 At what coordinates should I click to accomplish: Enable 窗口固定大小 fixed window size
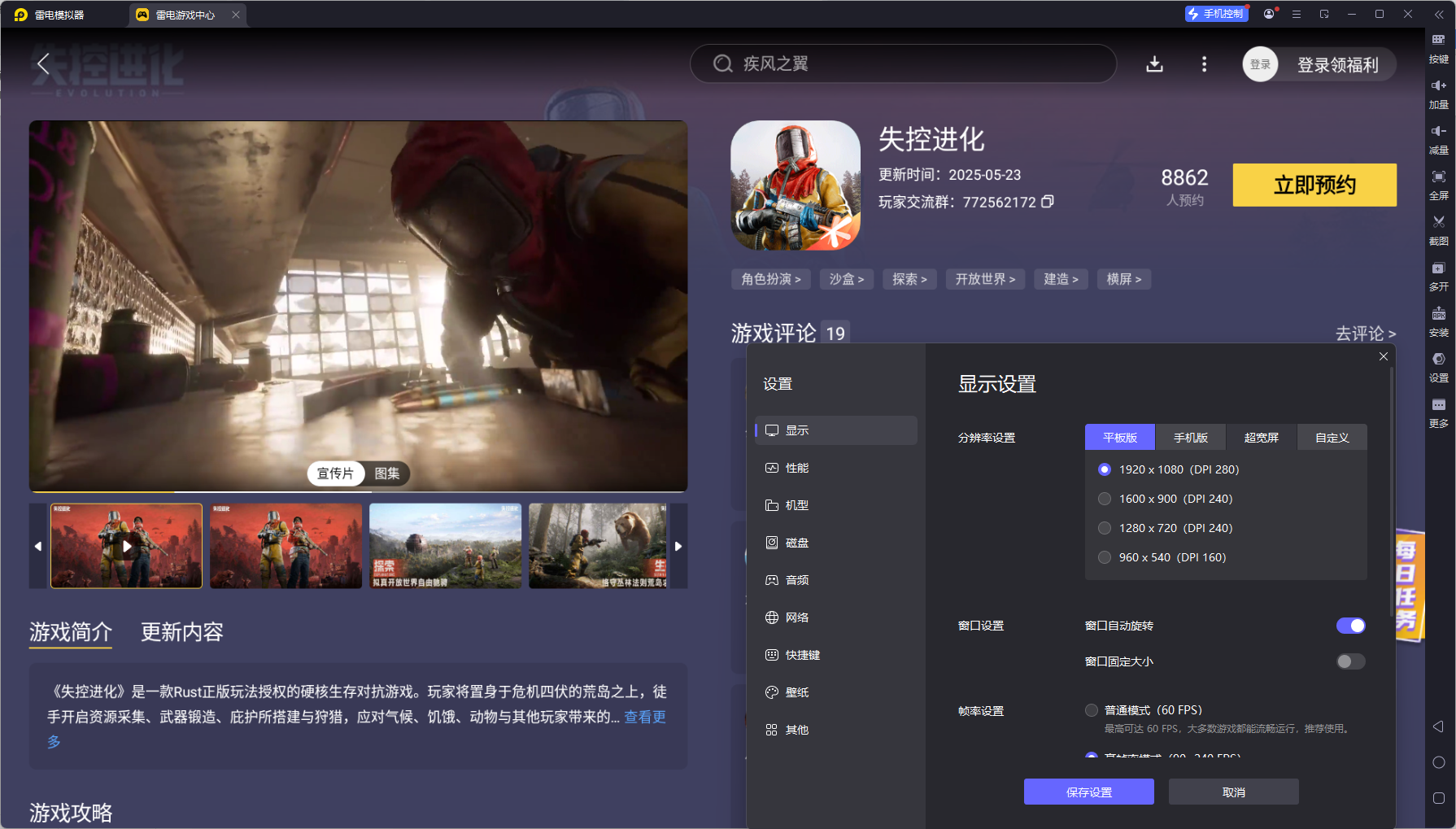pos(1350,661)
